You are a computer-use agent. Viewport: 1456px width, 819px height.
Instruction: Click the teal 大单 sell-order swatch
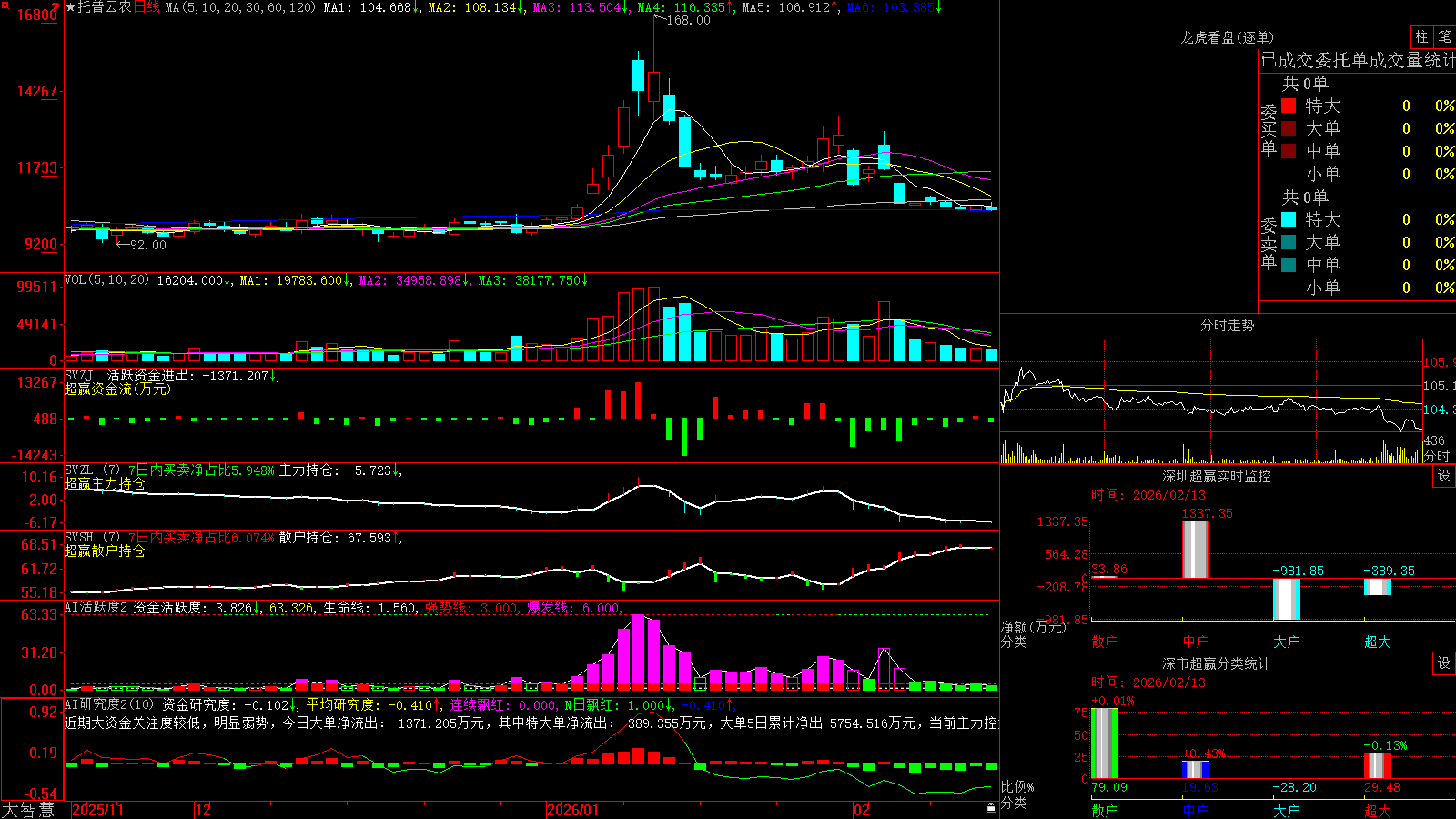[1289, 242]
